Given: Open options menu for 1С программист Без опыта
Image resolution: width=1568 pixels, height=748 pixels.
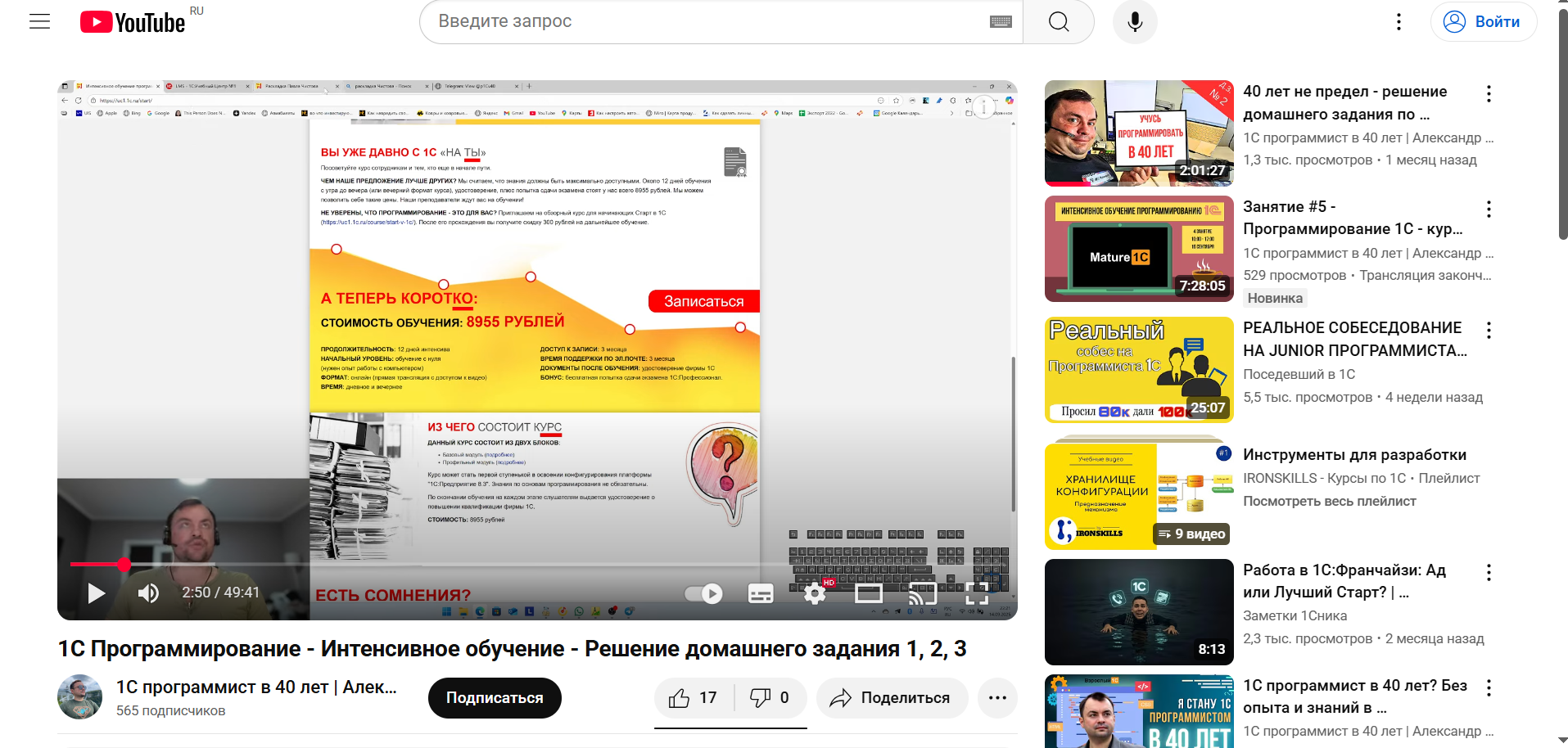Looking at the screenshot, I should point(1489,688).
